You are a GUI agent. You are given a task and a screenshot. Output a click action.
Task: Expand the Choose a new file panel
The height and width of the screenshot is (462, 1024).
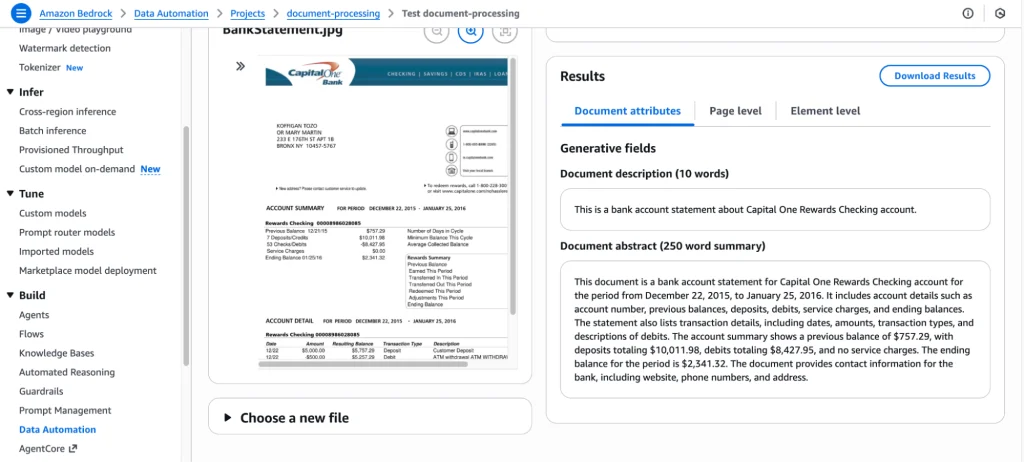click(370, 418)
